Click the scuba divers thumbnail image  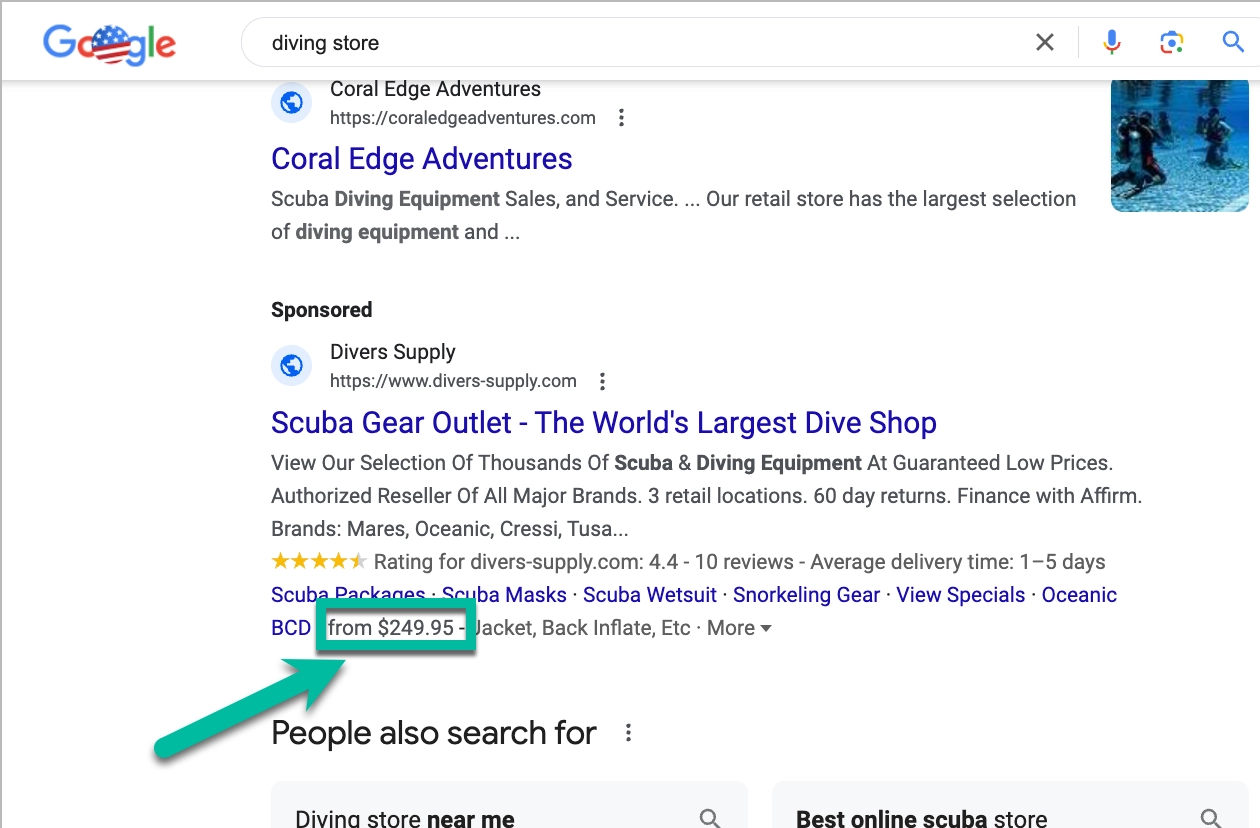click(1180, 146)
